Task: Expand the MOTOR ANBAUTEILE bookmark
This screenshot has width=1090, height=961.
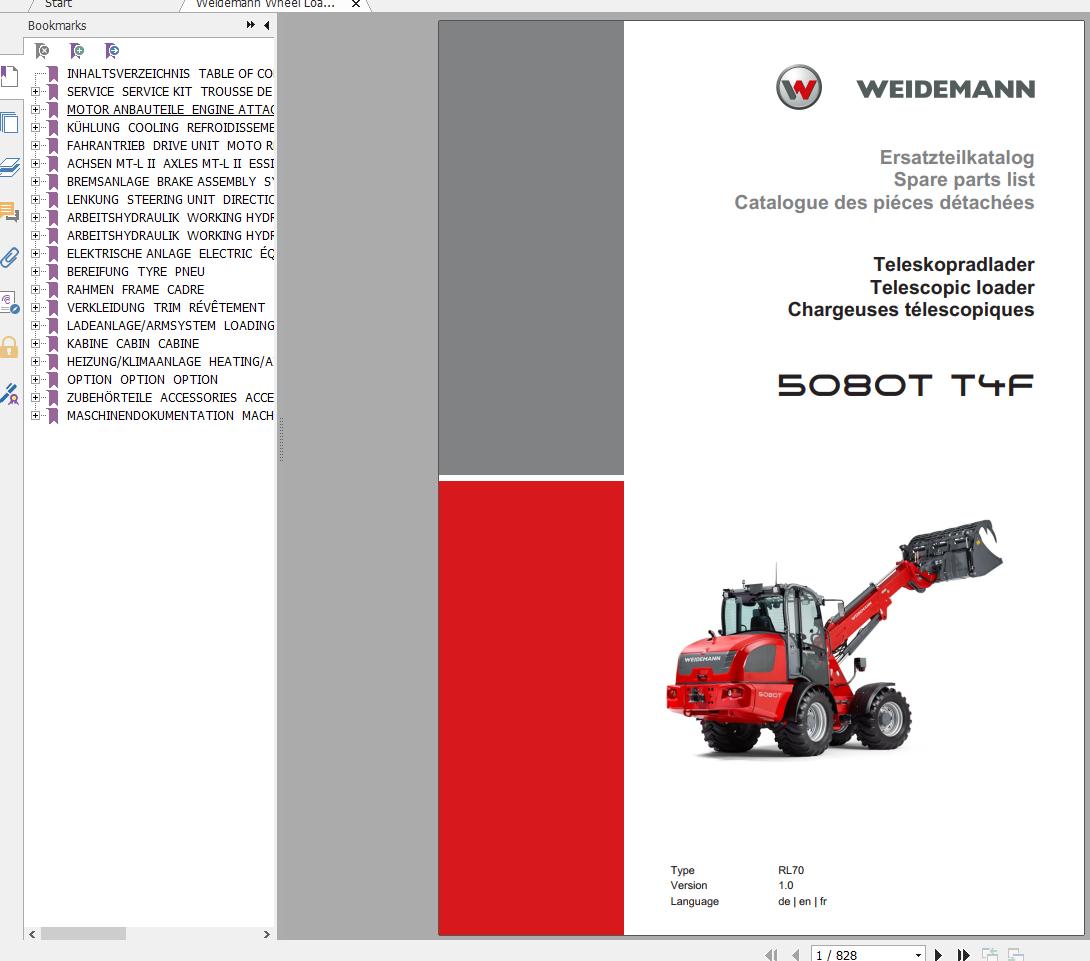Action: [x=36, y=109]
